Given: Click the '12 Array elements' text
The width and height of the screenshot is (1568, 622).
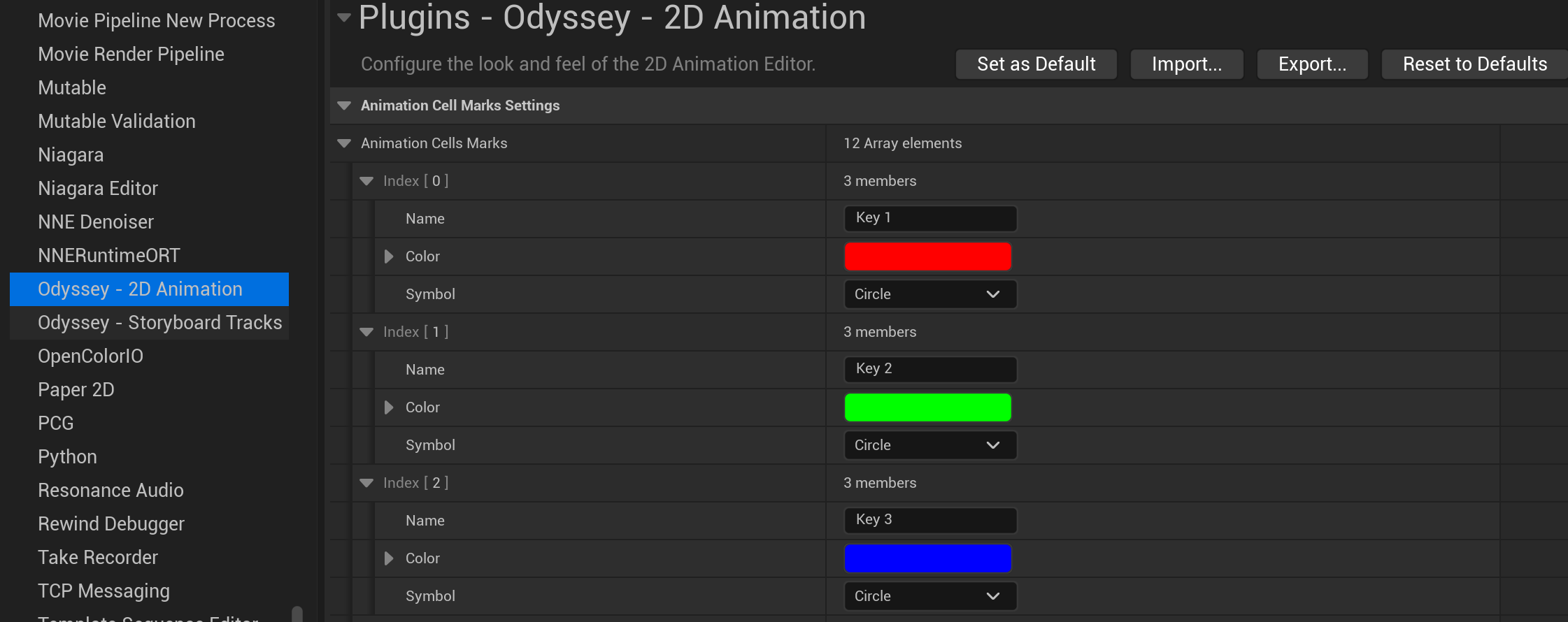Looking at the screenshot, I should tap(902, 143).
